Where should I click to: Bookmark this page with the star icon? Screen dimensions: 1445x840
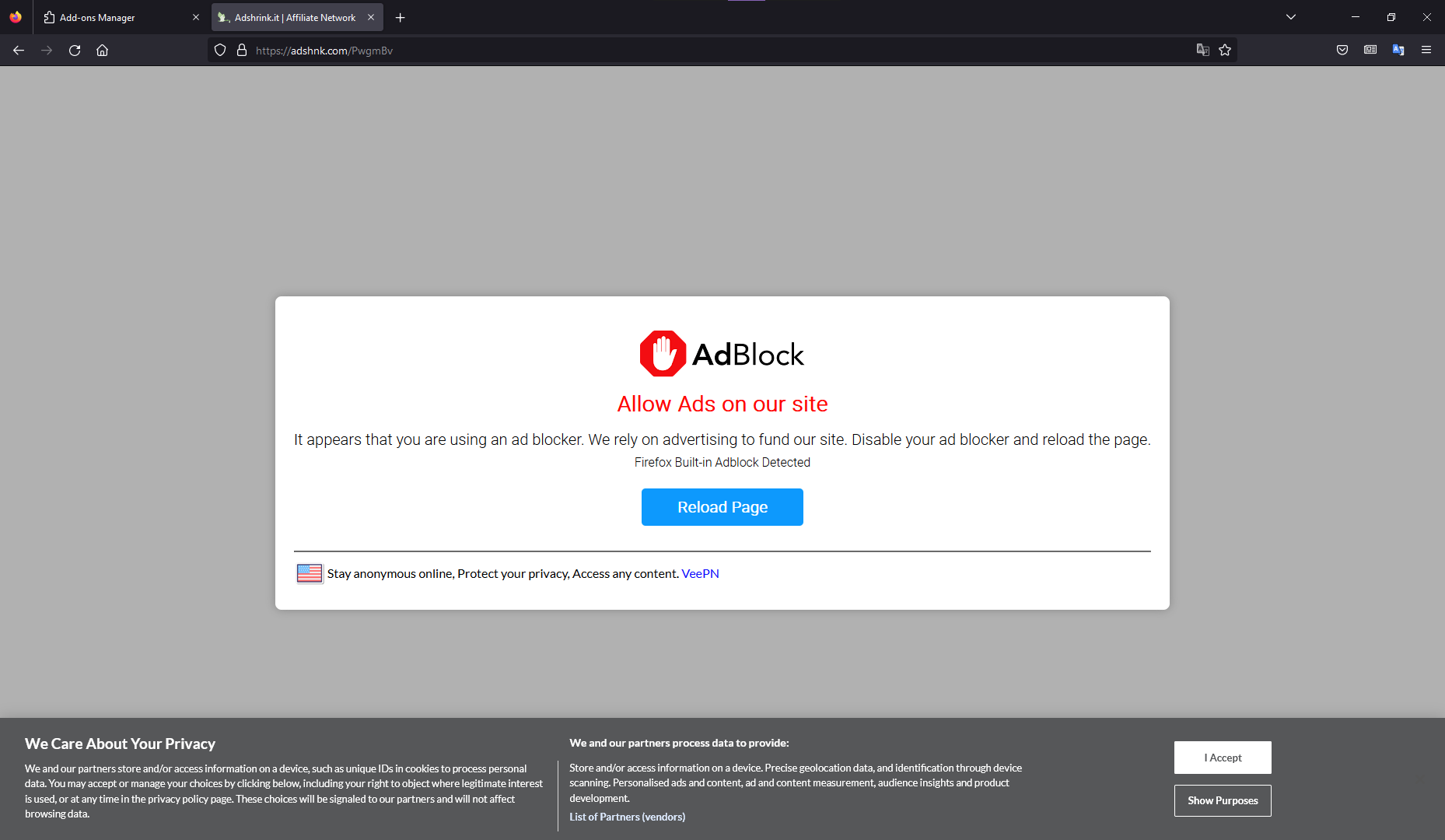(1225, 50)
